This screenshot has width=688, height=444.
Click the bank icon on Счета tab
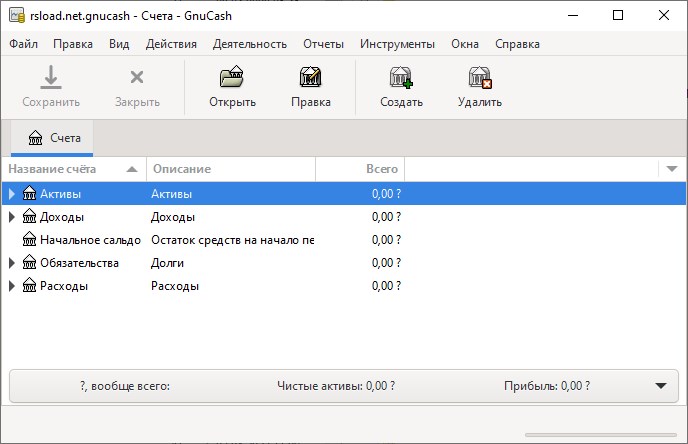(x=36, y=138)
